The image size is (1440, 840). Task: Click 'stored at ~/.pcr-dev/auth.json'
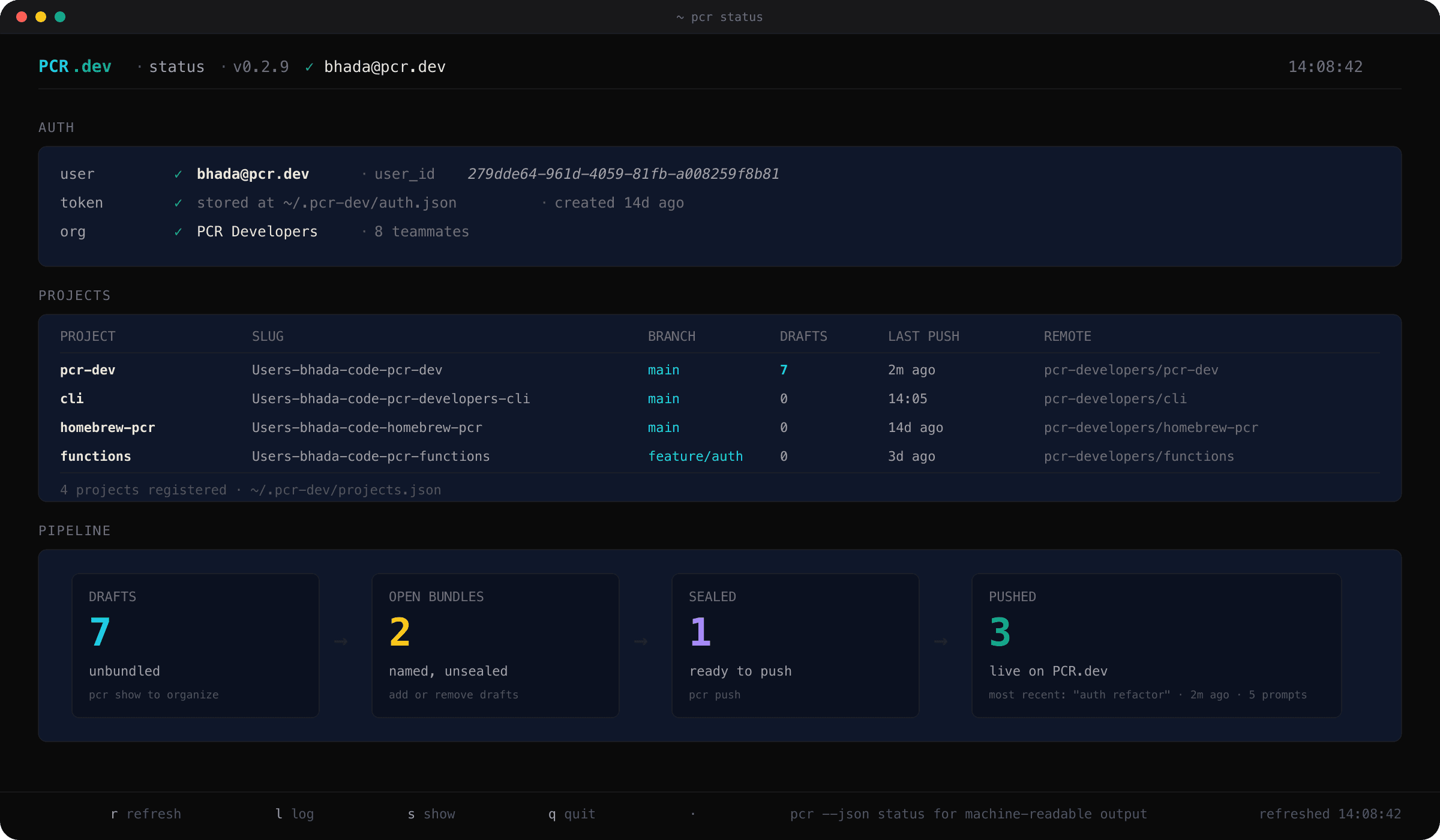[327, 203]
